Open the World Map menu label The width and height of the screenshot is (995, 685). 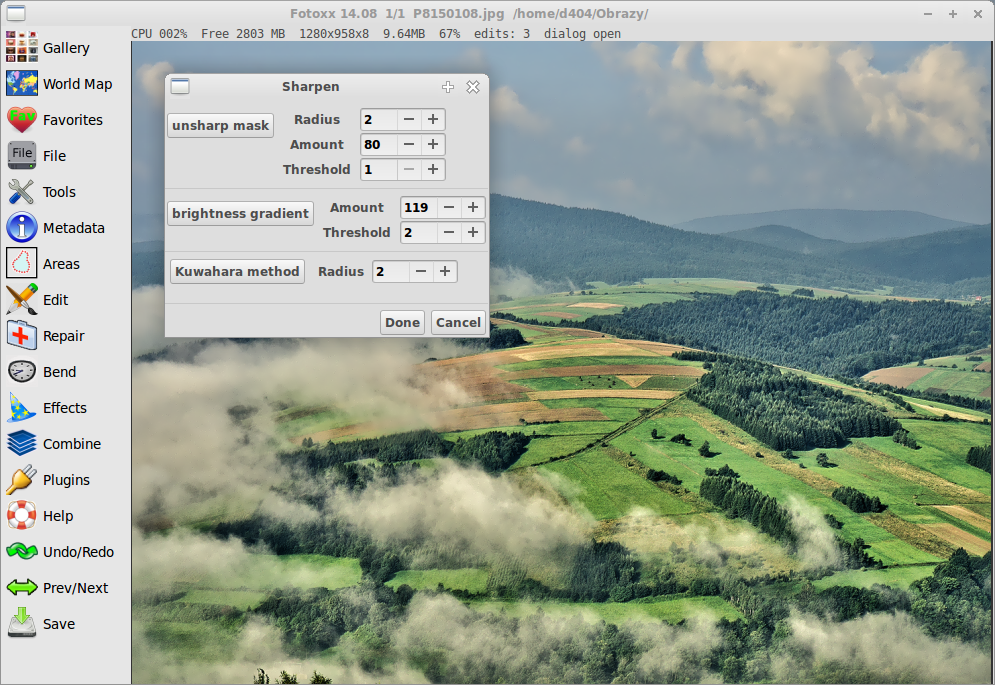click(77, 84)
